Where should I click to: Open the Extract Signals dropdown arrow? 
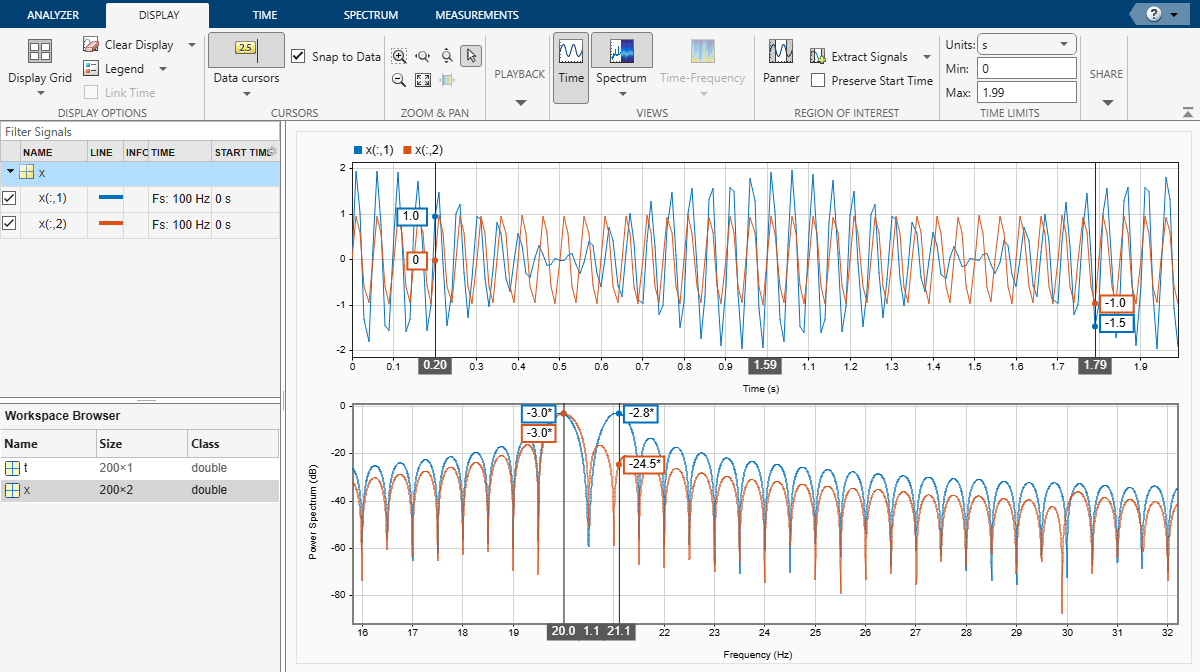click(x=927, y=57)
